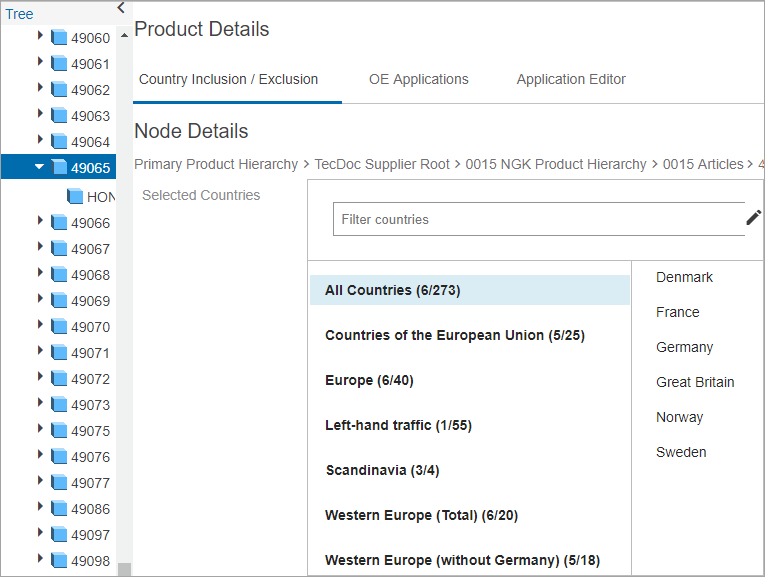This screenshot has height=577, width=765.
Task: Click the tree panel scrollbar up arrow
Action: (x=125, y=35)
